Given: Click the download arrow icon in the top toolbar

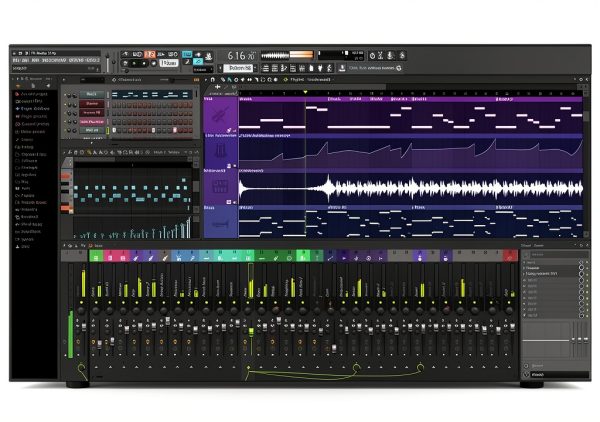Looking at the screenshot, I should (x=342, y=68).
